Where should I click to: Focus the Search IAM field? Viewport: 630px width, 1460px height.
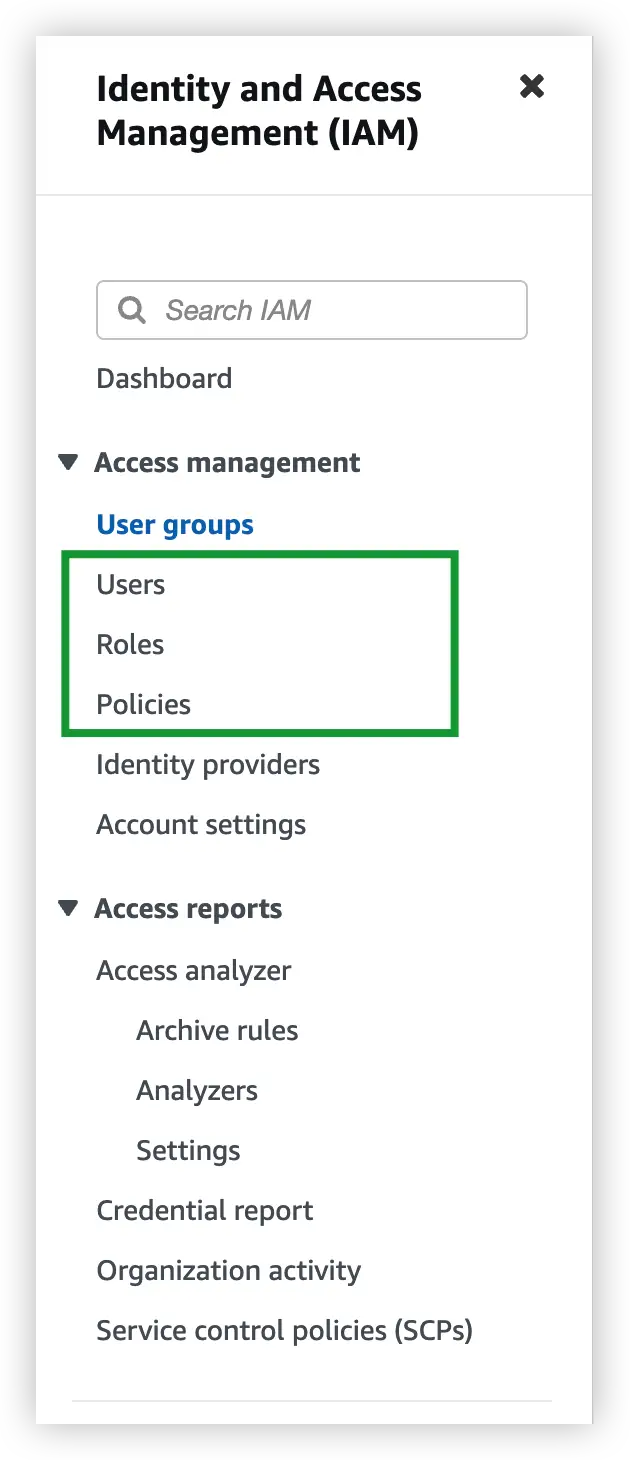[x=311, y=310]
